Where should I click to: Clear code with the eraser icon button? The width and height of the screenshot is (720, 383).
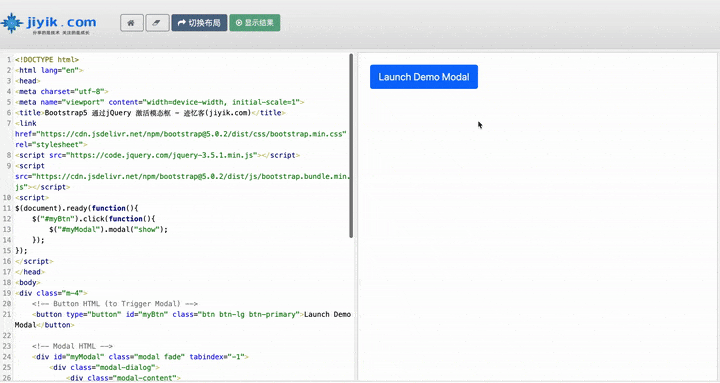click(x=157, y=23)
